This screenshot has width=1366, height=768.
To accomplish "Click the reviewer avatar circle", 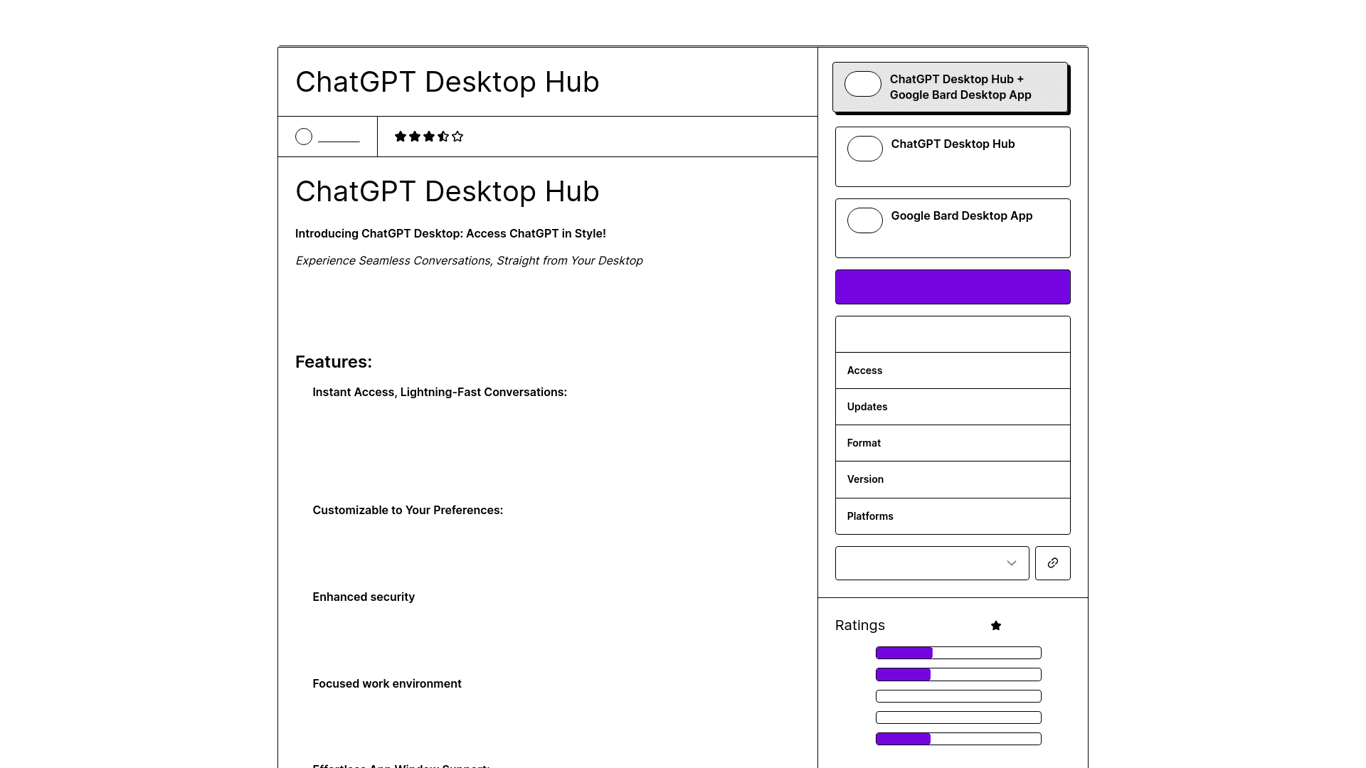I will coord(303,136).
